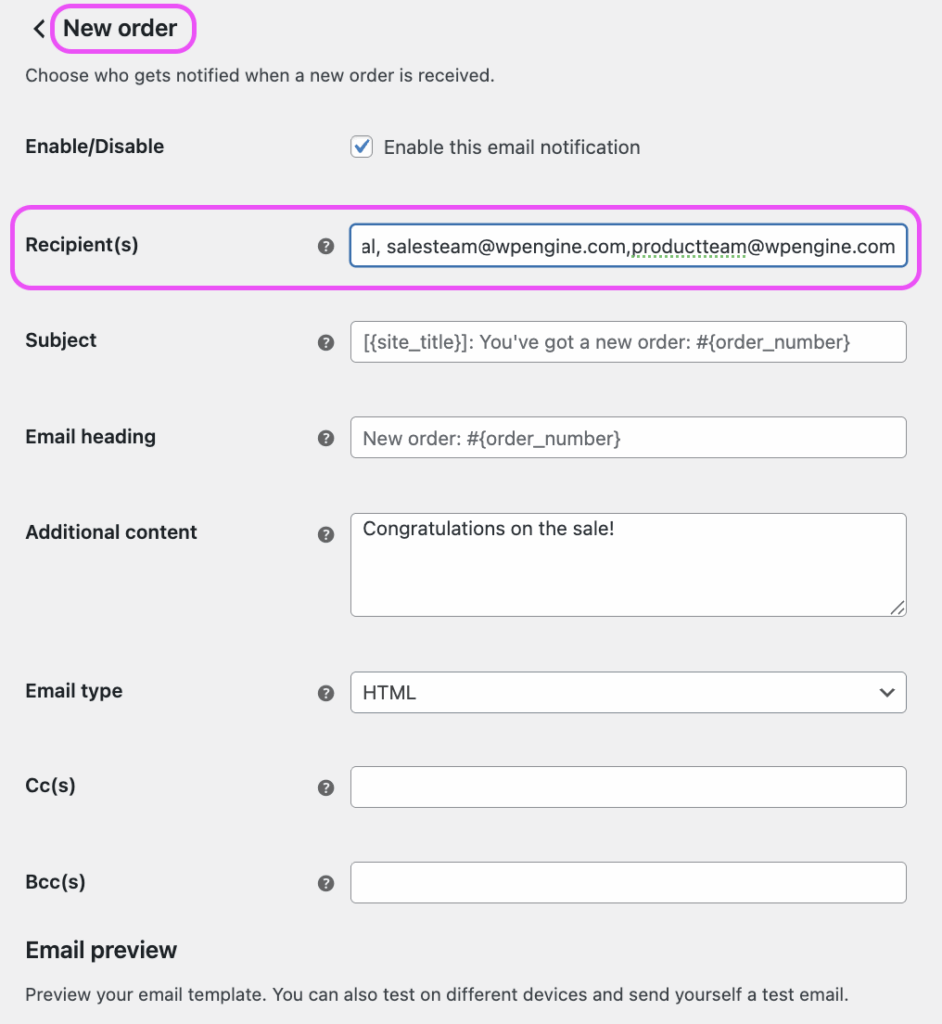Click the Bcc(s) help tooltip icon
The width and height of the screenshot is (942, 1024).
click(x=325, y=883)
